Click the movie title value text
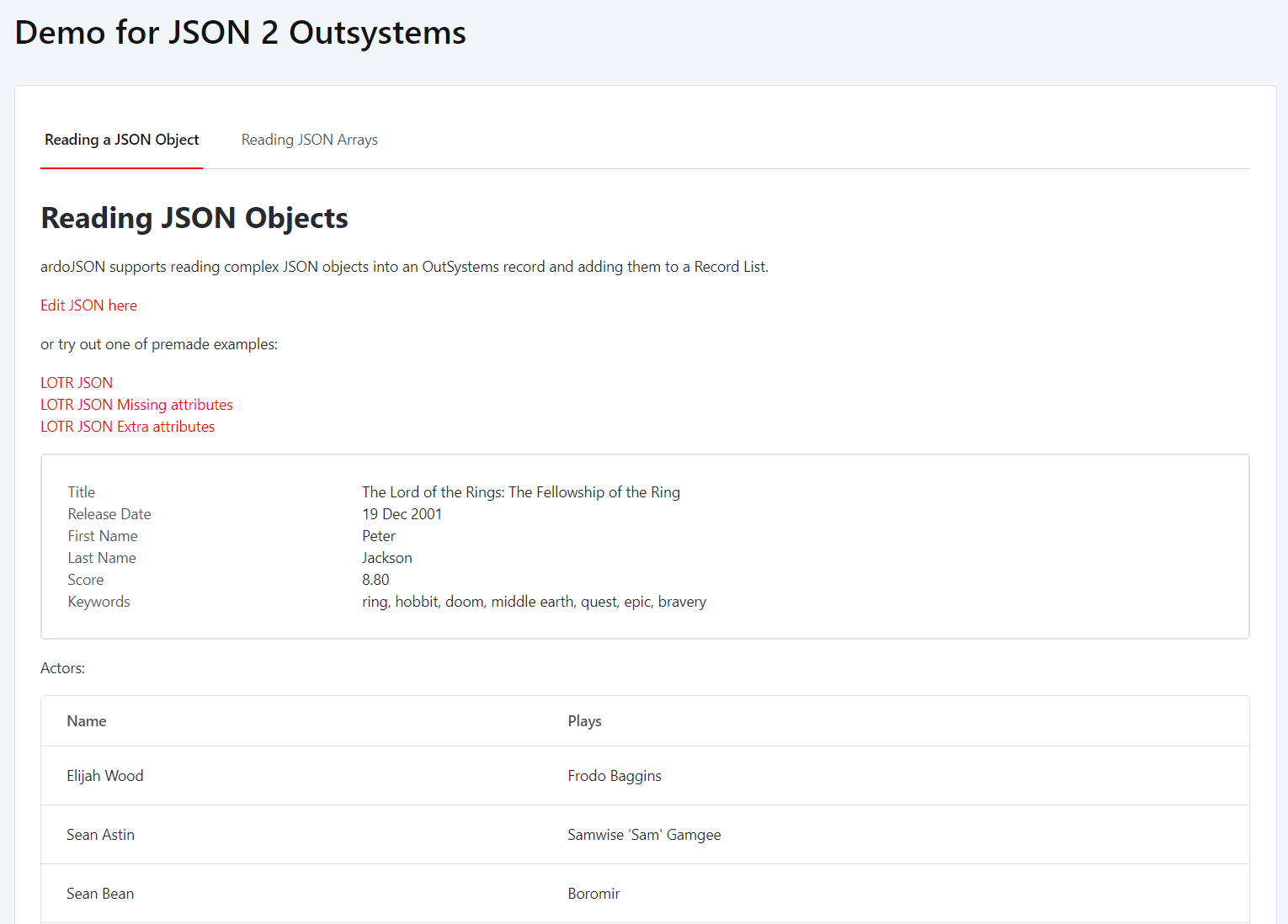This screenshot has width=1288, height=924. pyautogui.click(x=520, y=491)
